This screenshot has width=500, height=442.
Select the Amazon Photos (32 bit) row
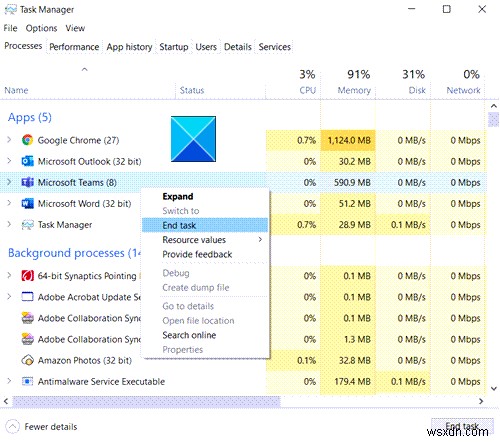(x=243, y=360)
